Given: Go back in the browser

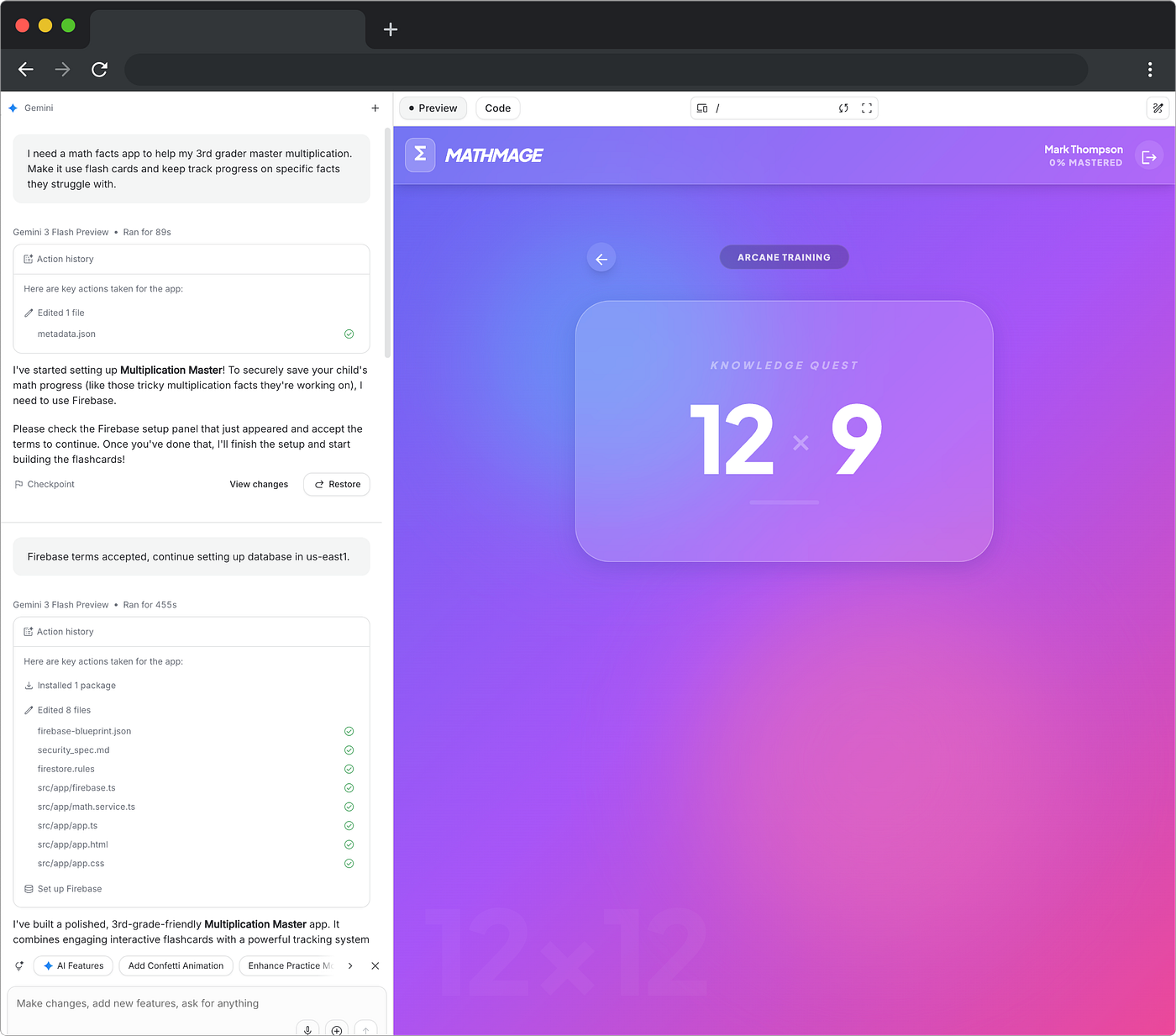Looking at the screenshot, I should point(26,70).
